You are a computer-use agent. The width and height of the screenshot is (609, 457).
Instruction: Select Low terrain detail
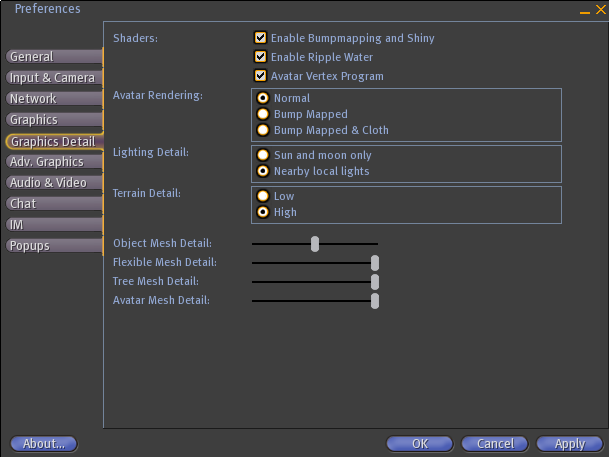[263, 196]
